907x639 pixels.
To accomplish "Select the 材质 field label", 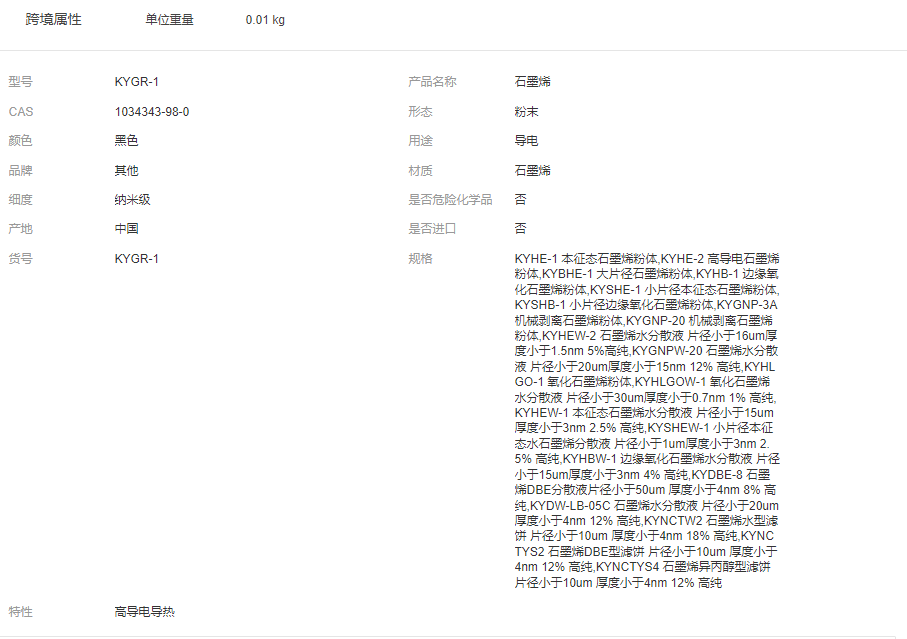I will [x=420, y=171].
